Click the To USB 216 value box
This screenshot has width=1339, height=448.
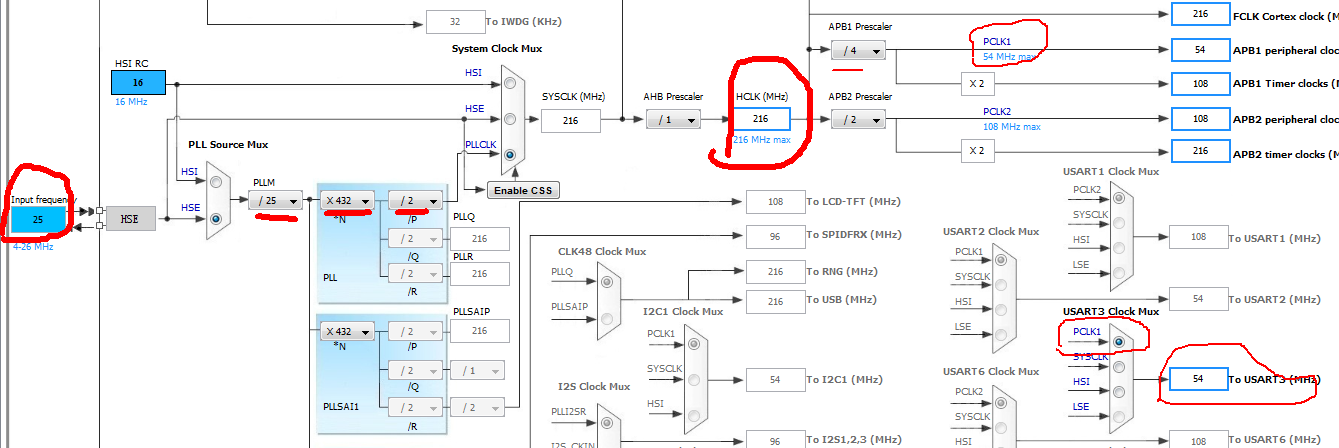(775, 301)
